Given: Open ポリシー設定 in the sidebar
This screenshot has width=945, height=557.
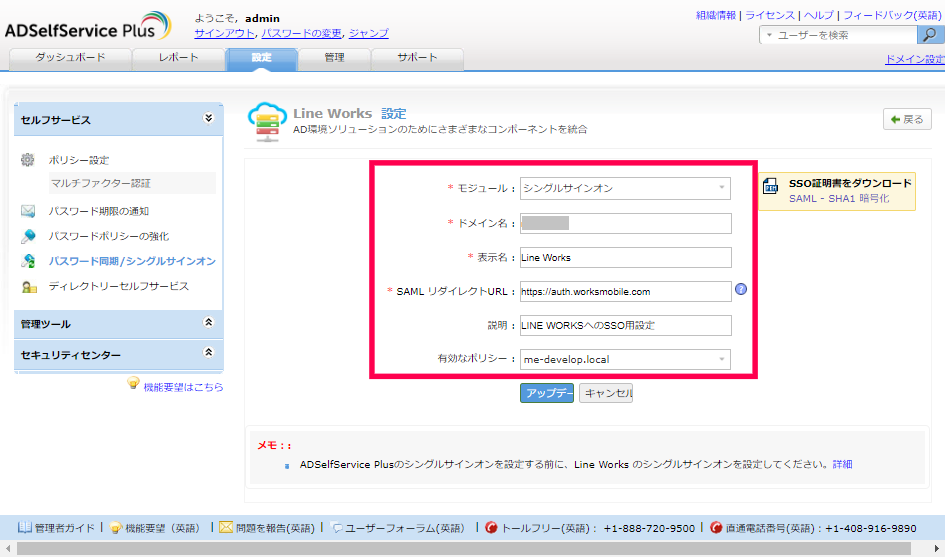Looking at the screenshot, I should coord(79,160).
